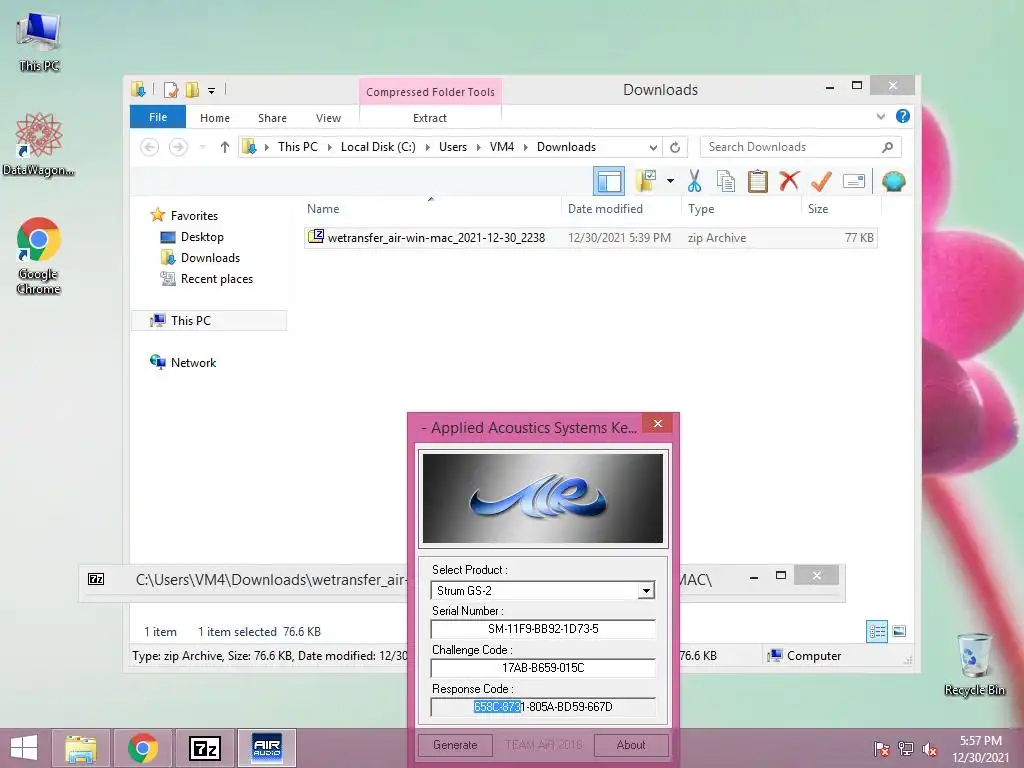Open File Explorer from the taskbar

click(81, 748)
